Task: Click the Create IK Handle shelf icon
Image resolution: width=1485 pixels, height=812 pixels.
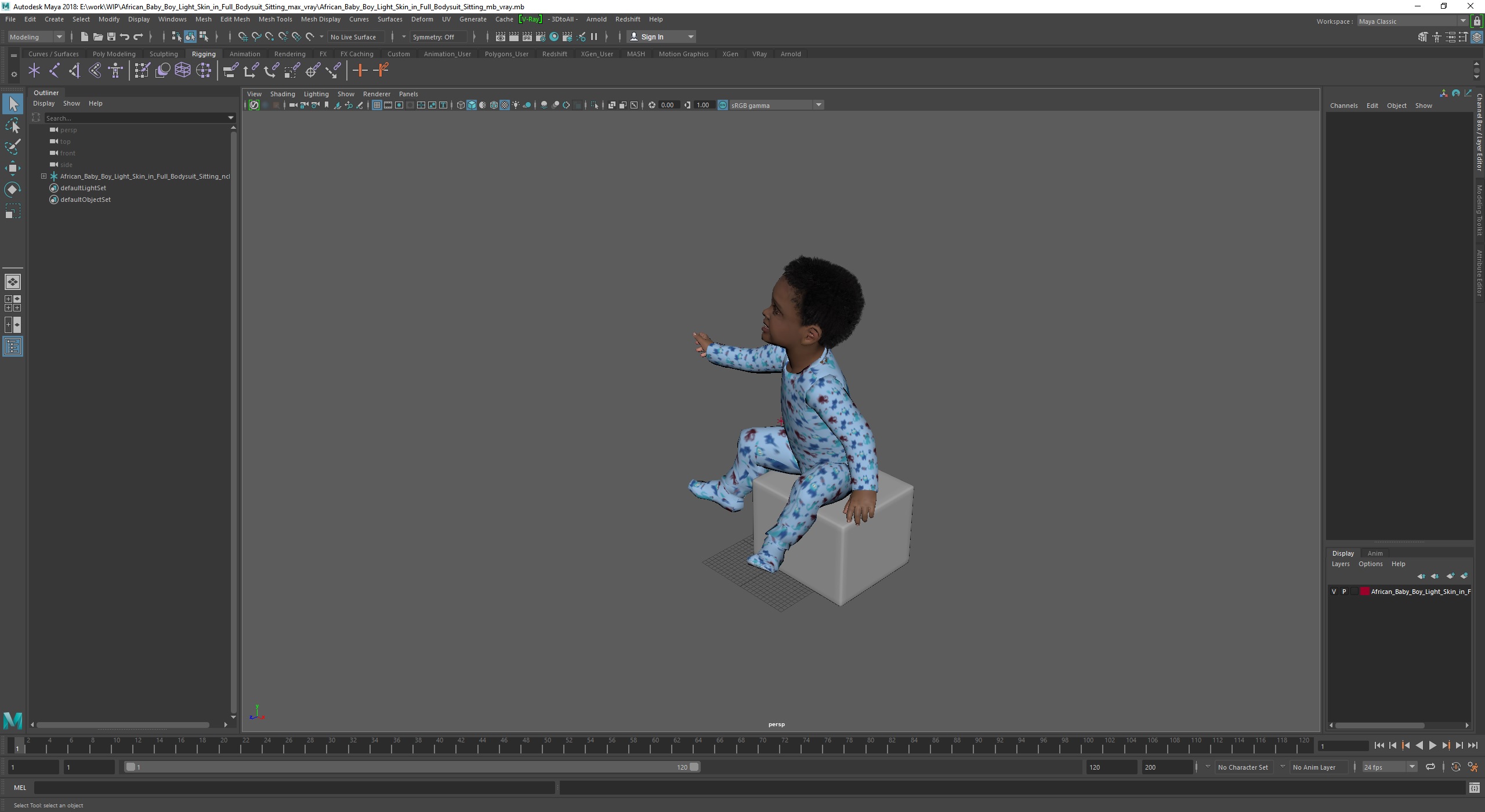Action: coord(74,71)
